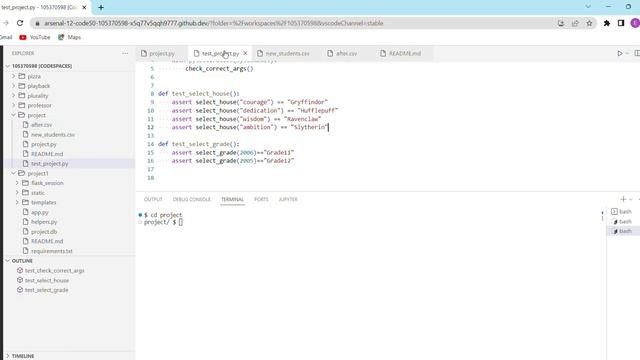Open app.py in project1
Screen dimensions: 640x360
click(x=40, y=212)
